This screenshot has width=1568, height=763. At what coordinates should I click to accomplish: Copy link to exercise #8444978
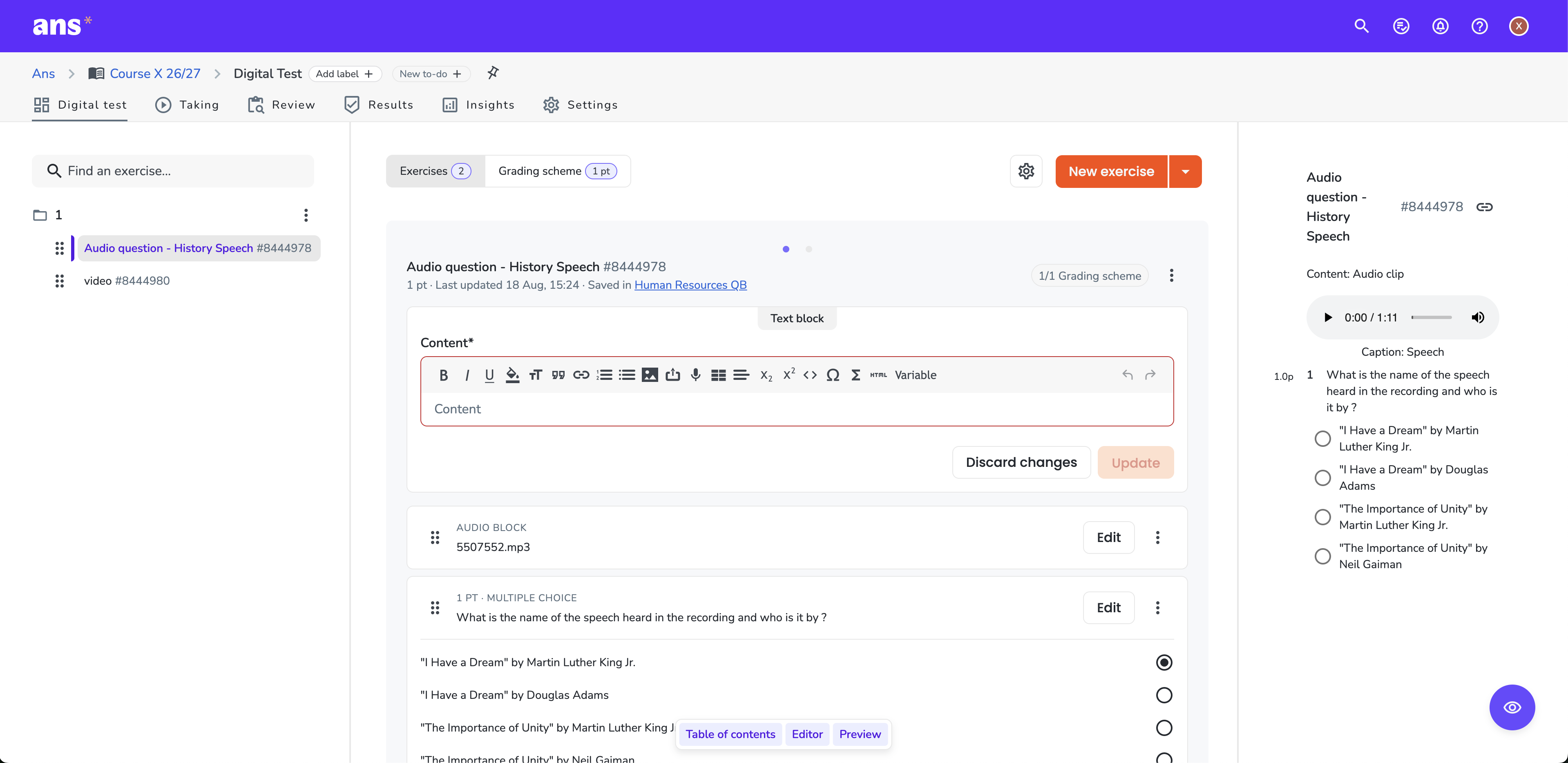tap(1485, 207)
